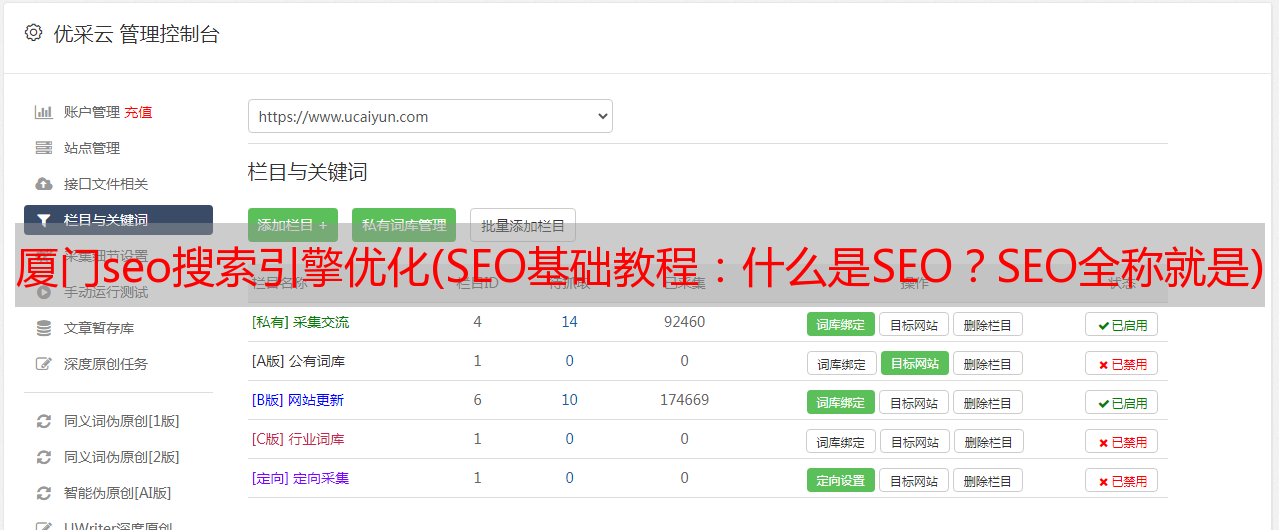1279x530 pixels.
Task: Click the refresh icon for 同义词伪原创[1版]
Action: click(44, 421)
